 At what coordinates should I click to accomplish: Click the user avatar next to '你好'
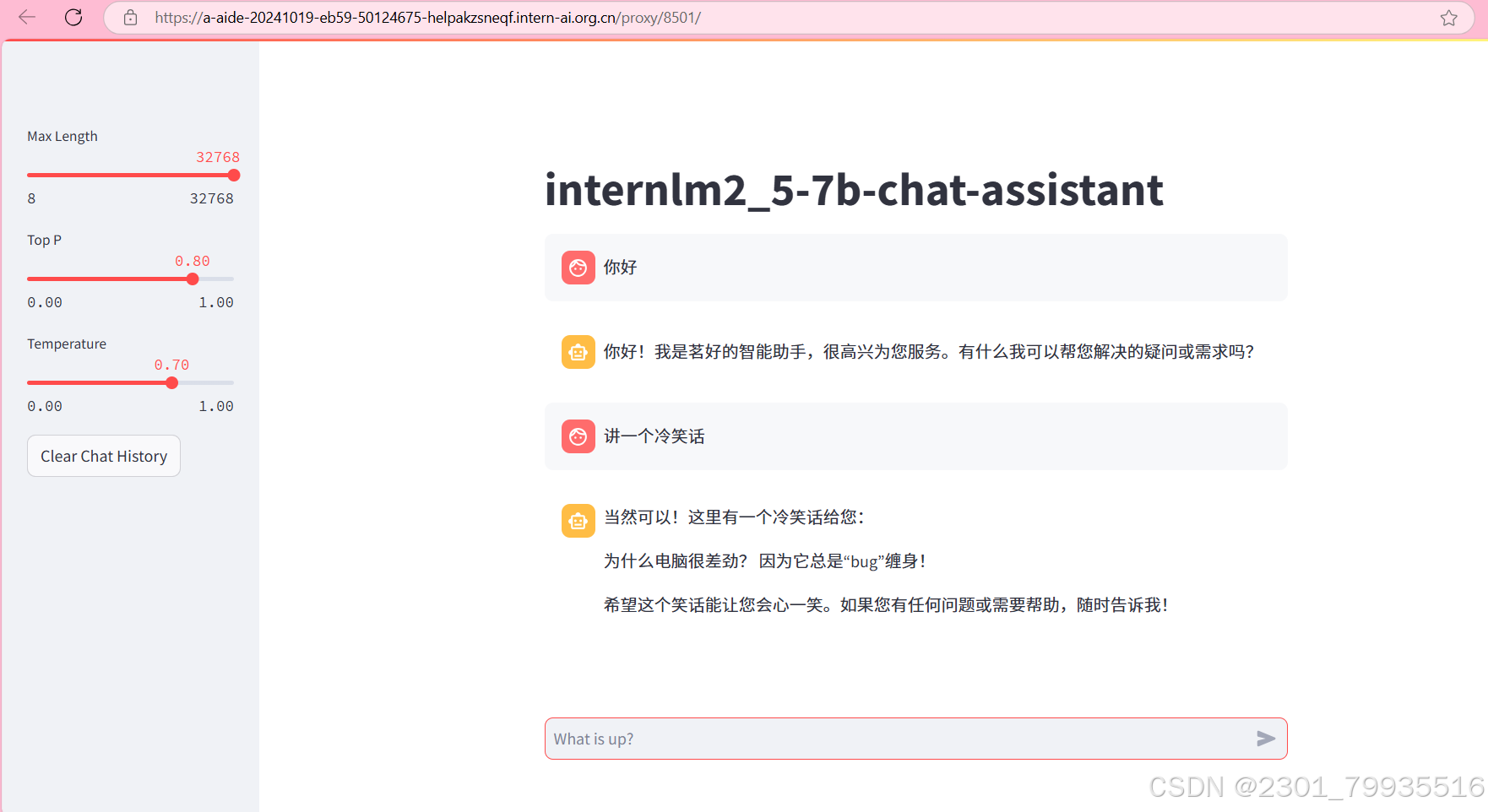click(x=578, y=268)
